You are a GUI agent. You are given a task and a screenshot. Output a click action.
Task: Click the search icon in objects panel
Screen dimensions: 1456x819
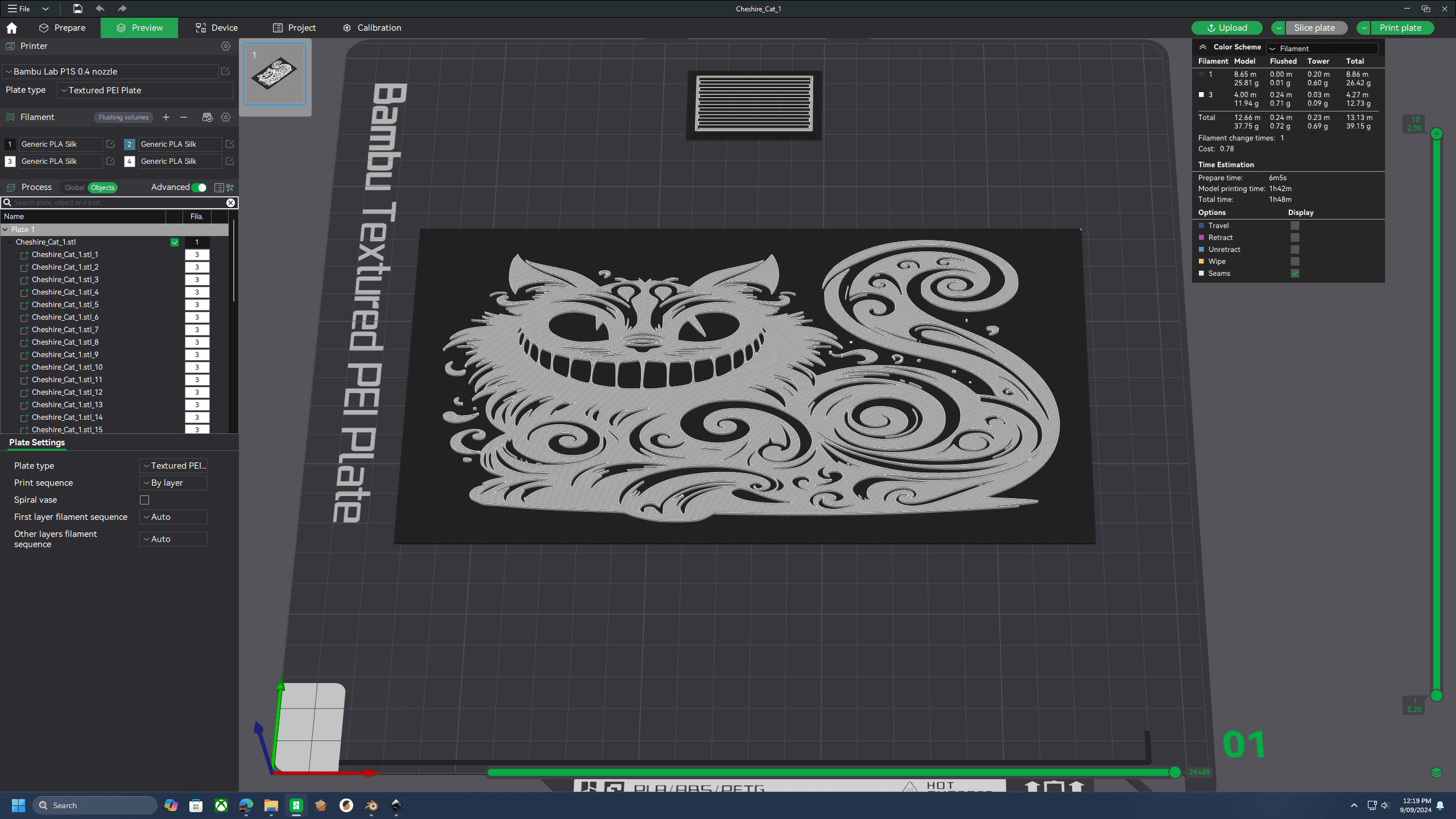click(x=8, y=203)
